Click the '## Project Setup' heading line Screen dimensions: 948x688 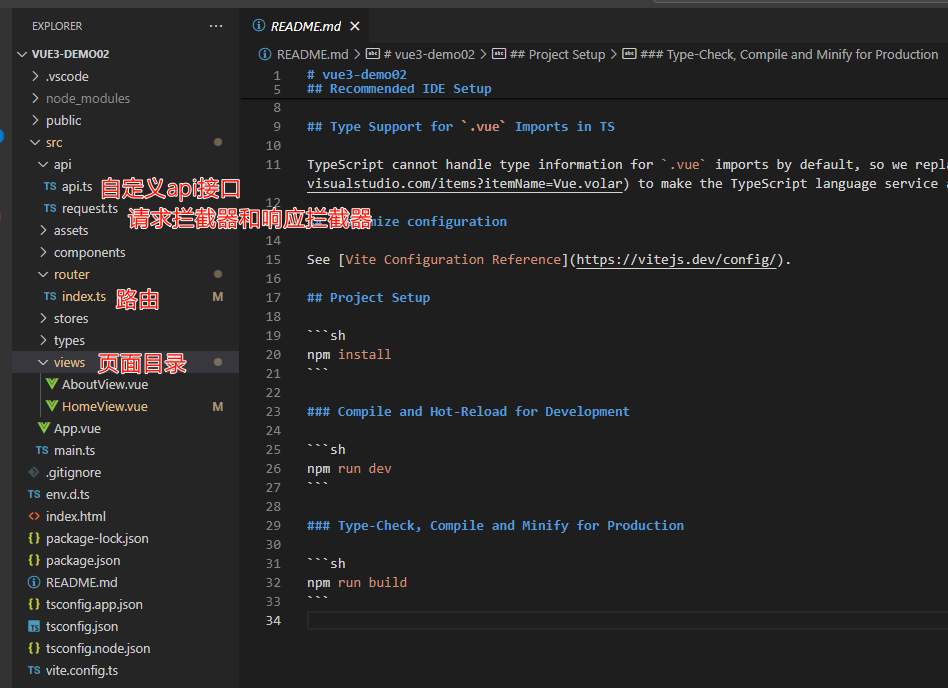coord(368,297)
